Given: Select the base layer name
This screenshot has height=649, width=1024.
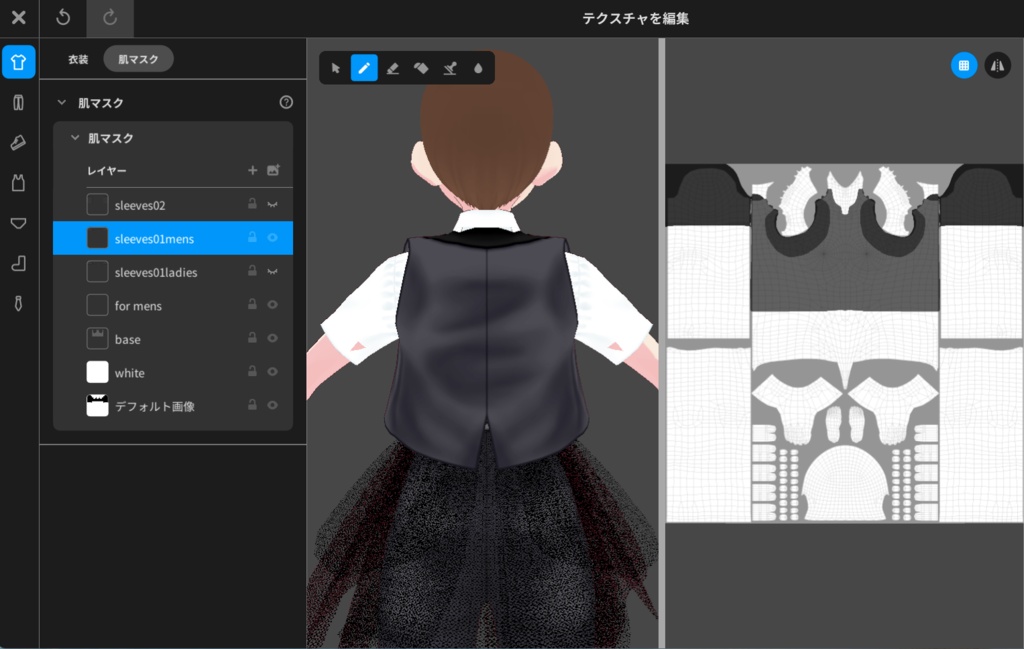Looking at the screenshot, I should 127,340.
